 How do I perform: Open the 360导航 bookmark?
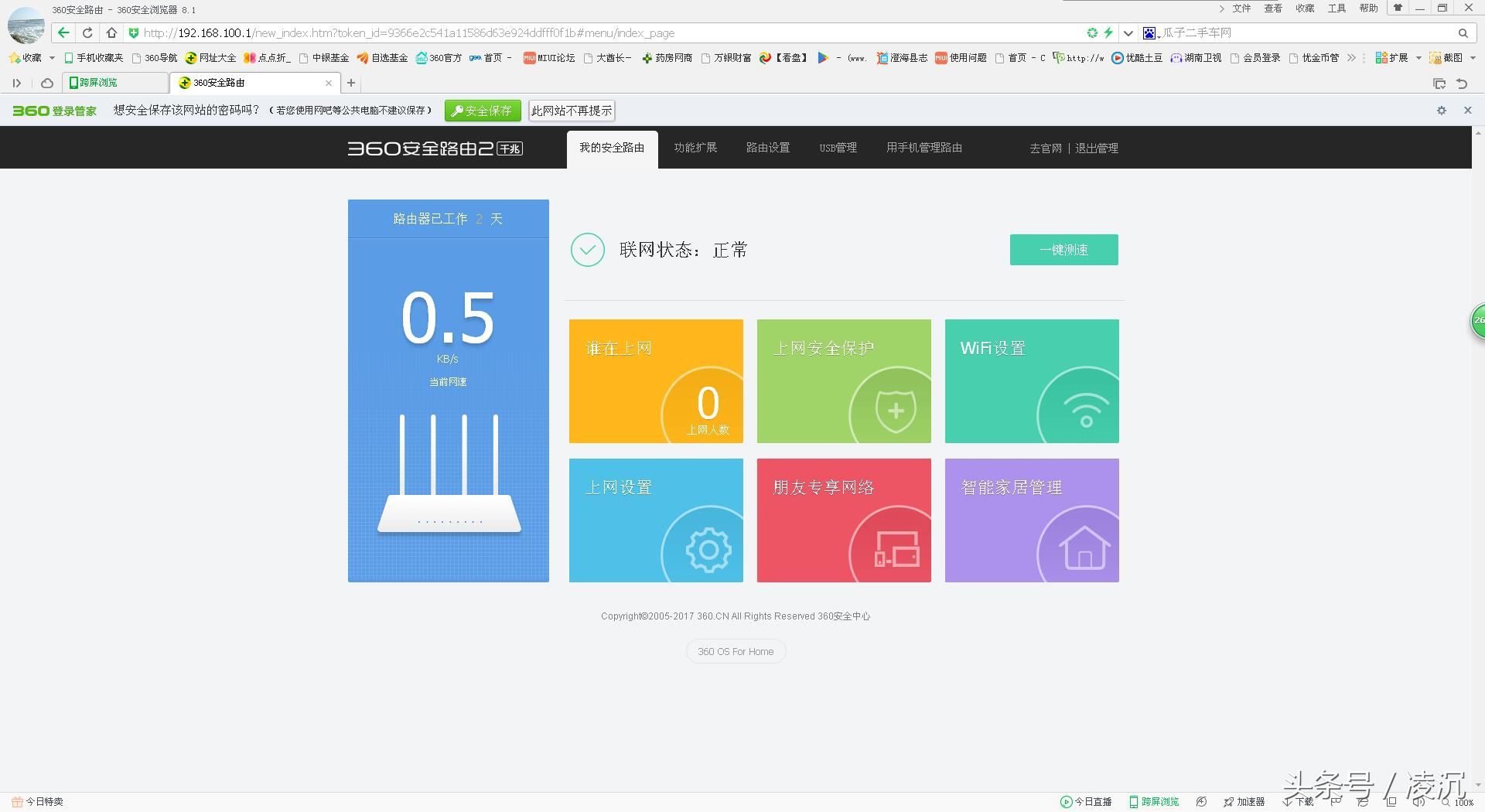pyautogui.click(x=155, y=57)
